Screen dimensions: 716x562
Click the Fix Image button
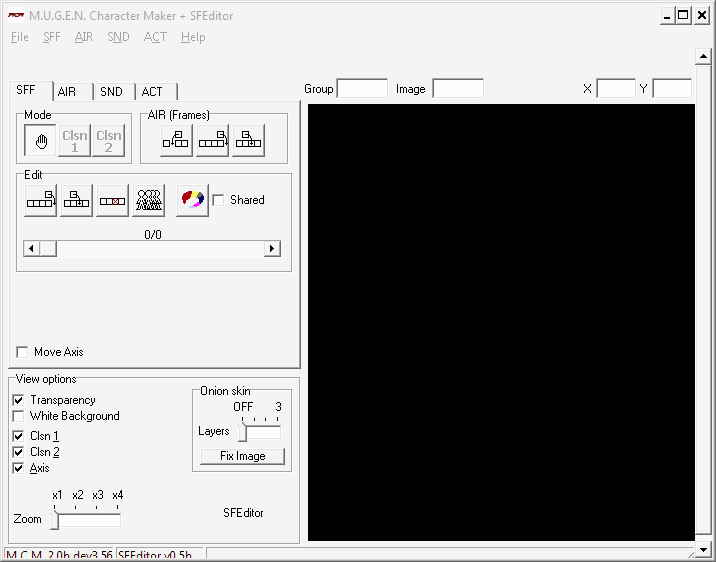tap(242, 456)
